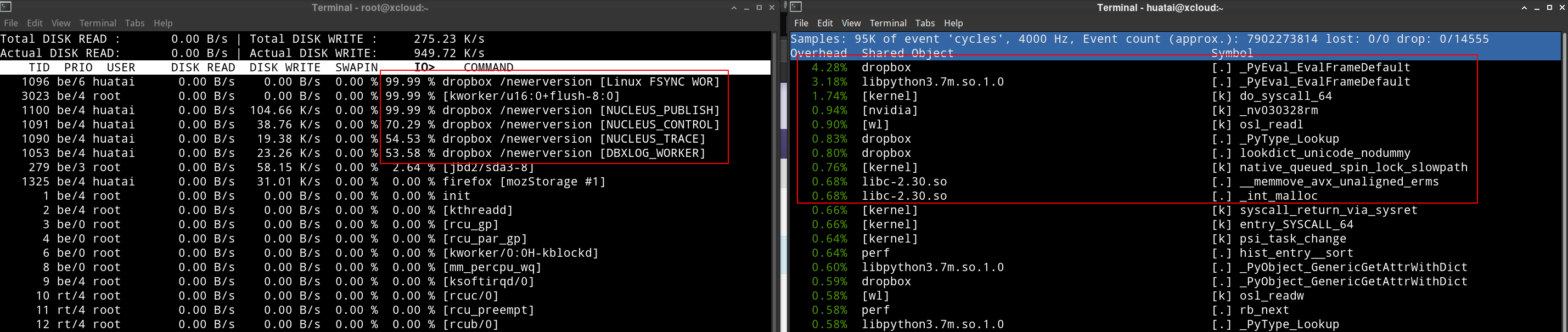Image resolution: width=1568 pixels, height=332 pixels.
Task: Roll up the huatai@xcloud terminal window
Action: coord(1524,8)
